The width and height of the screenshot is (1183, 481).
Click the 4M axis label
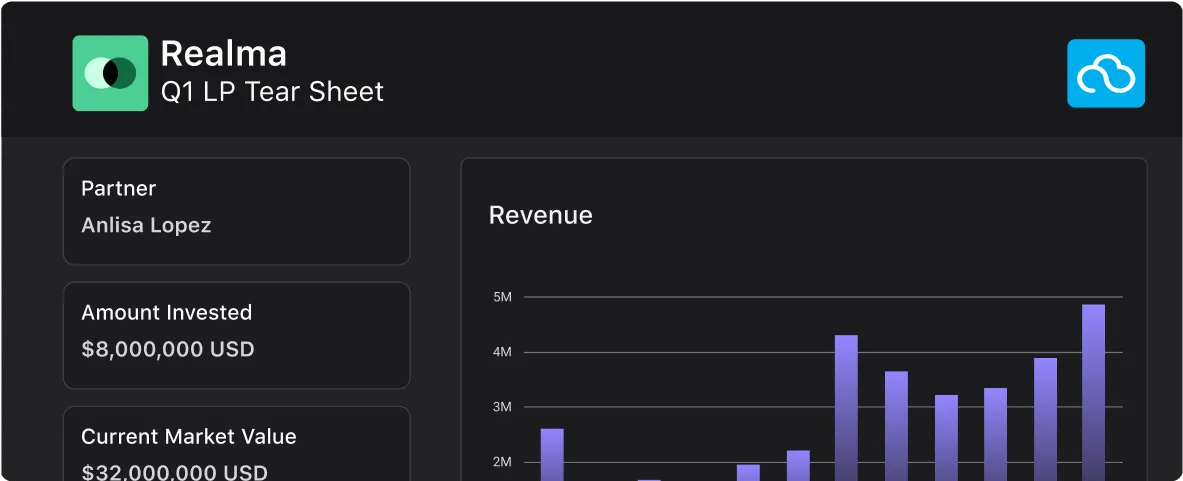click(x=502, y=352)
